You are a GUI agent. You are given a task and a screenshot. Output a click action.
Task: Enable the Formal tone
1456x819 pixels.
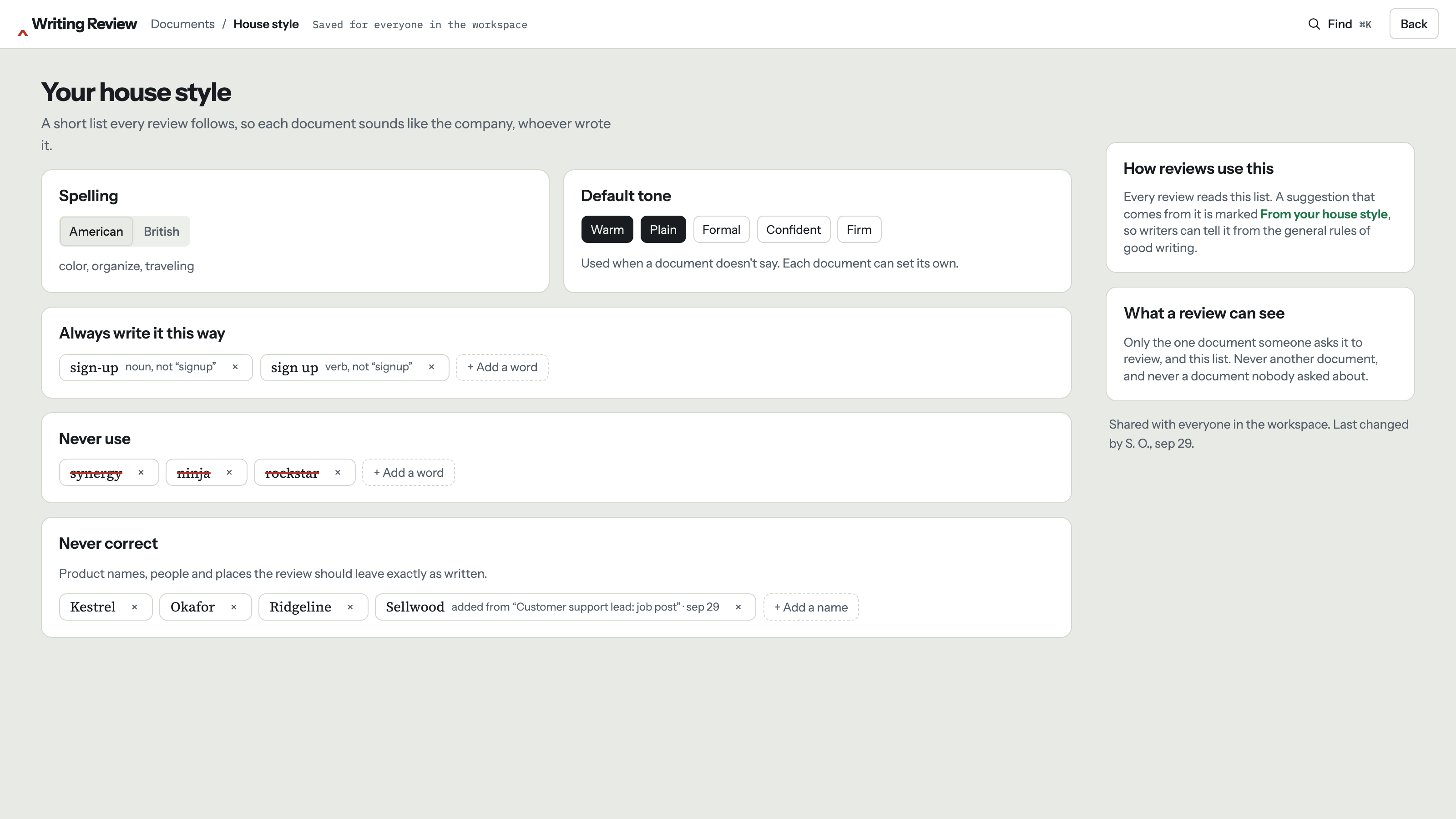(x=721, y=229)
